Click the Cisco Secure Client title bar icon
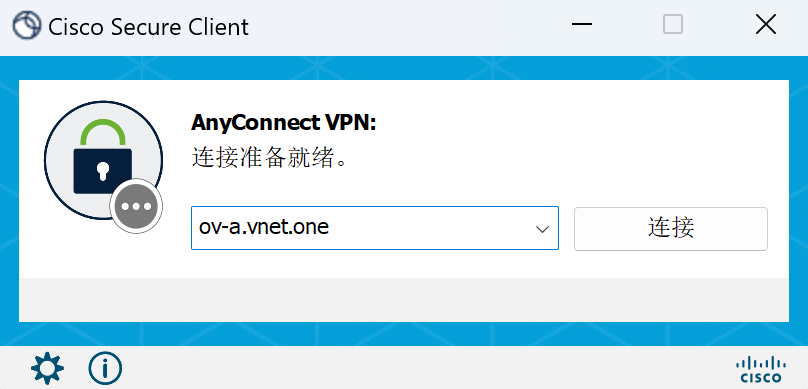This screenshot has height=389, width=808. coord(27,25)
